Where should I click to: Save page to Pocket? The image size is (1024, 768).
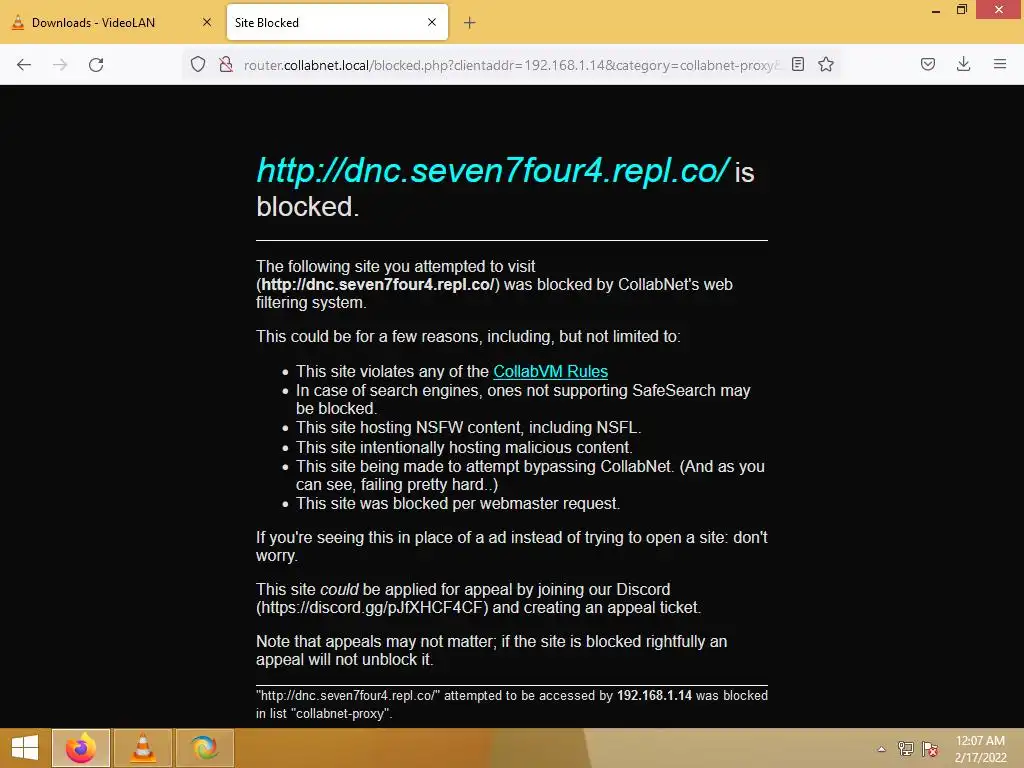coord(927,64)
